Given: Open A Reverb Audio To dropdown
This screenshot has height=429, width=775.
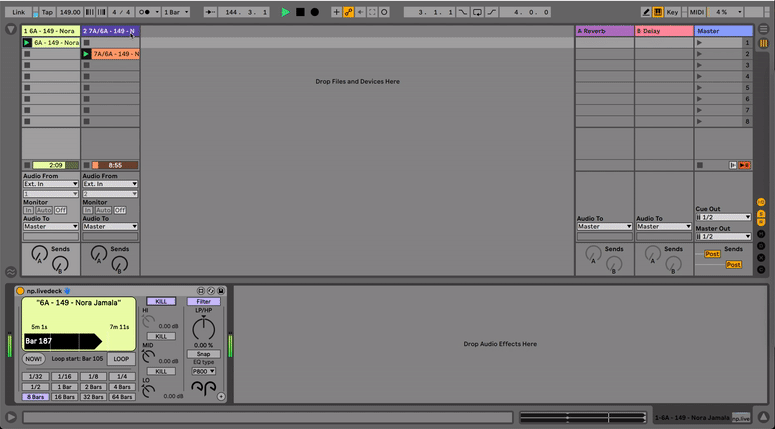Looking at the screenshot, I should coord(605,226).
